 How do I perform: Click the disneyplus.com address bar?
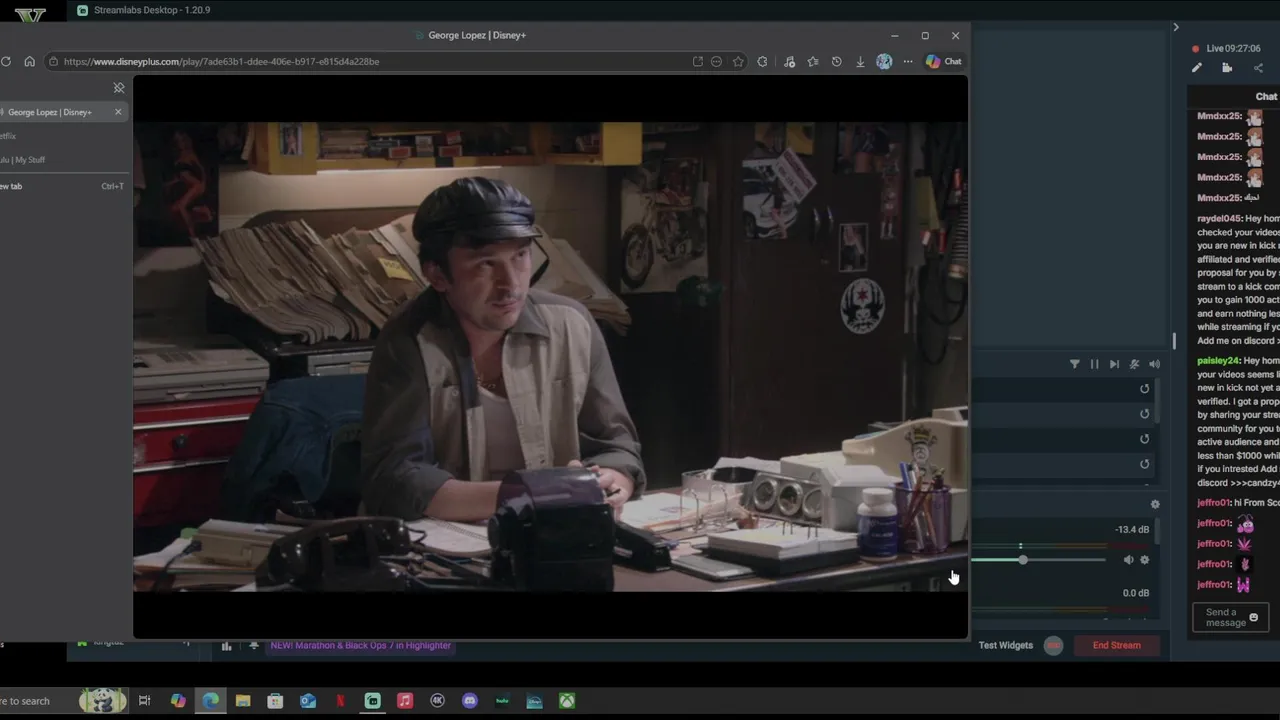[x=370, y=61]
